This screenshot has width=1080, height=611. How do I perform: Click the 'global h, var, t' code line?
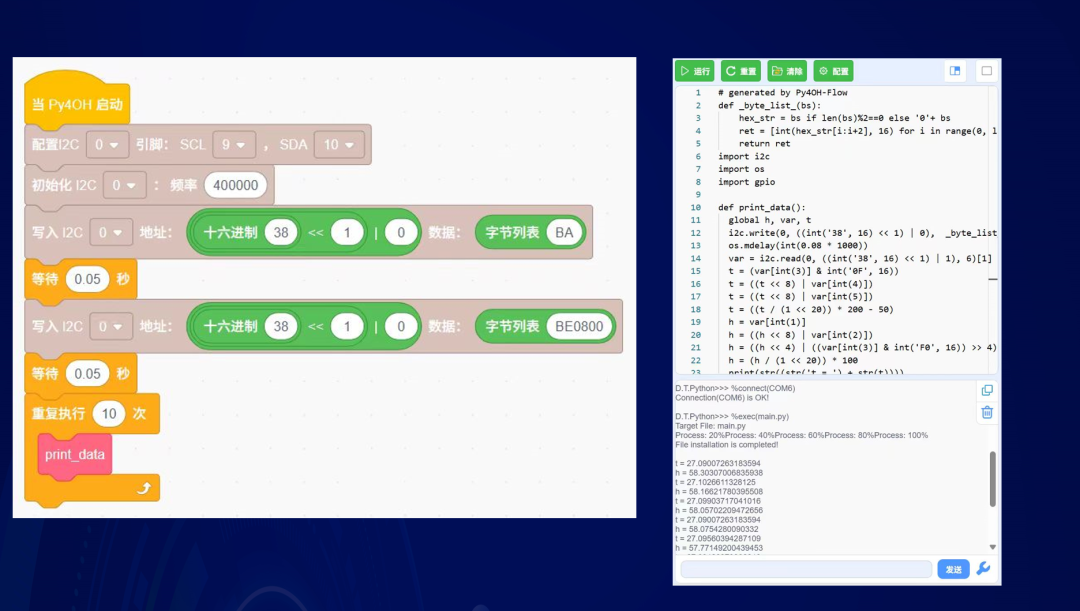(x=770, y=220)
